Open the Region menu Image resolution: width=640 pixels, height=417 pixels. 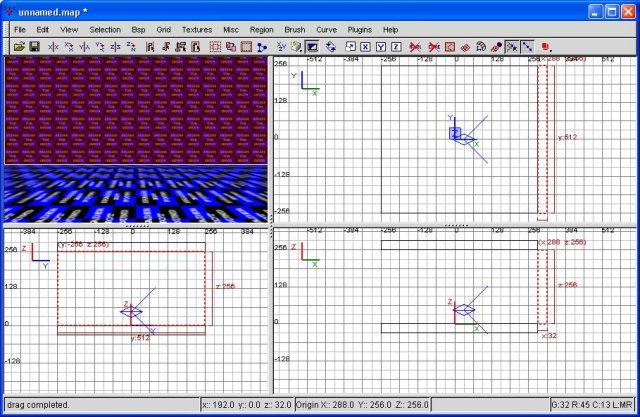(262, 30)
